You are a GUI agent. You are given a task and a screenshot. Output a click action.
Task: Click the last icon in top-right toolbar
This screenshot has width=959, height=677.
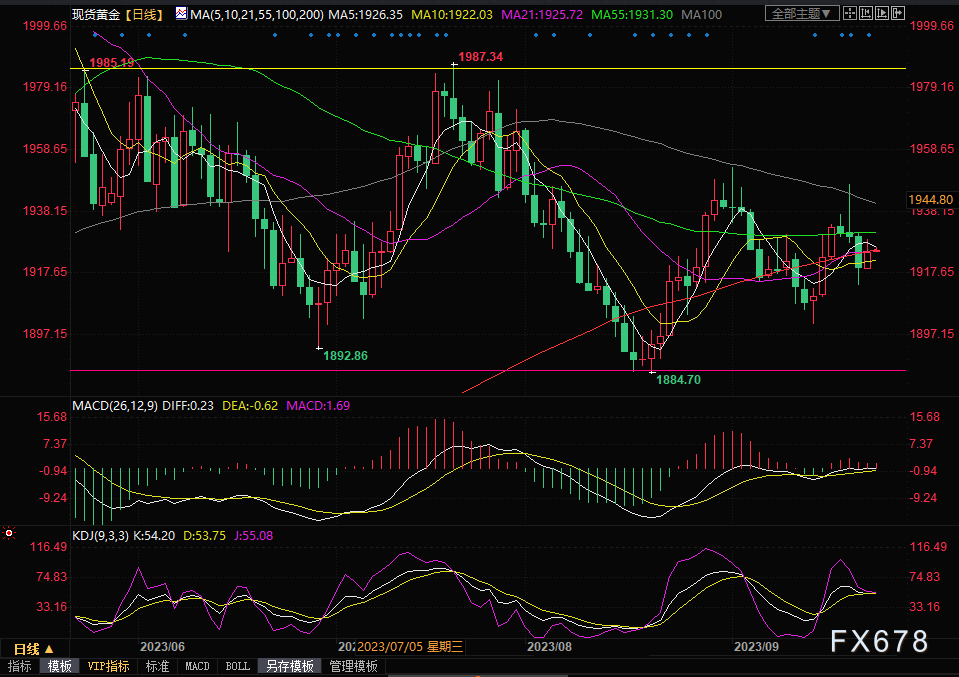click(x=900, y=14)
